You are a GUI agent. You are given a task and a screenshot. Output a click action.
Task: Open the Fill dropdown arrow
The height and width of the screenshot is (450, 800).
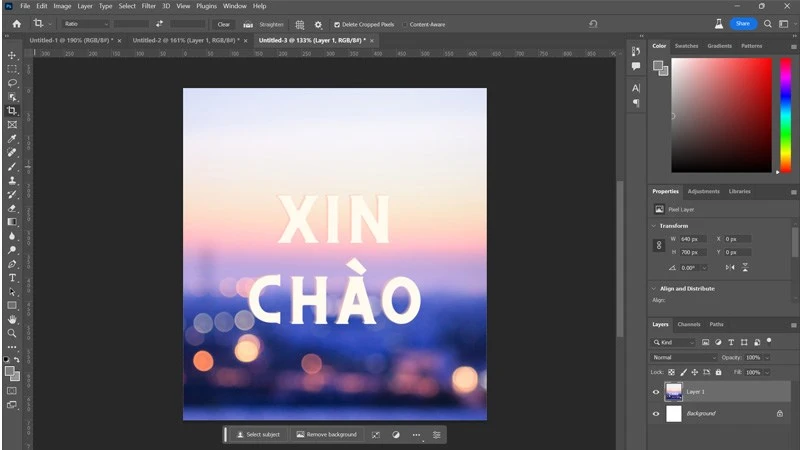click(766, 372)
